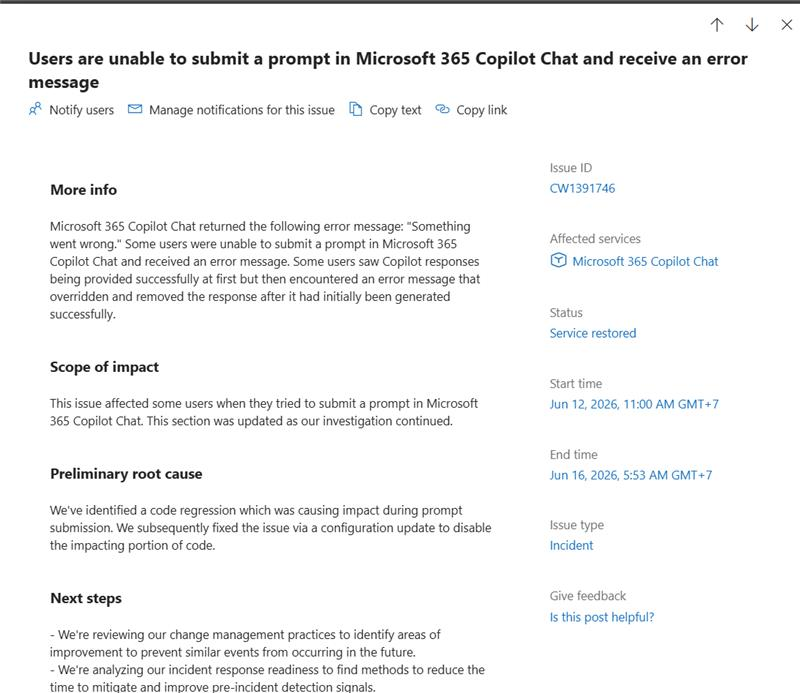The height and width of the screenshot is (693, 800).
Task: Go to next issue with down arrow
Action: pyautogui.click(x=752, y=24)
